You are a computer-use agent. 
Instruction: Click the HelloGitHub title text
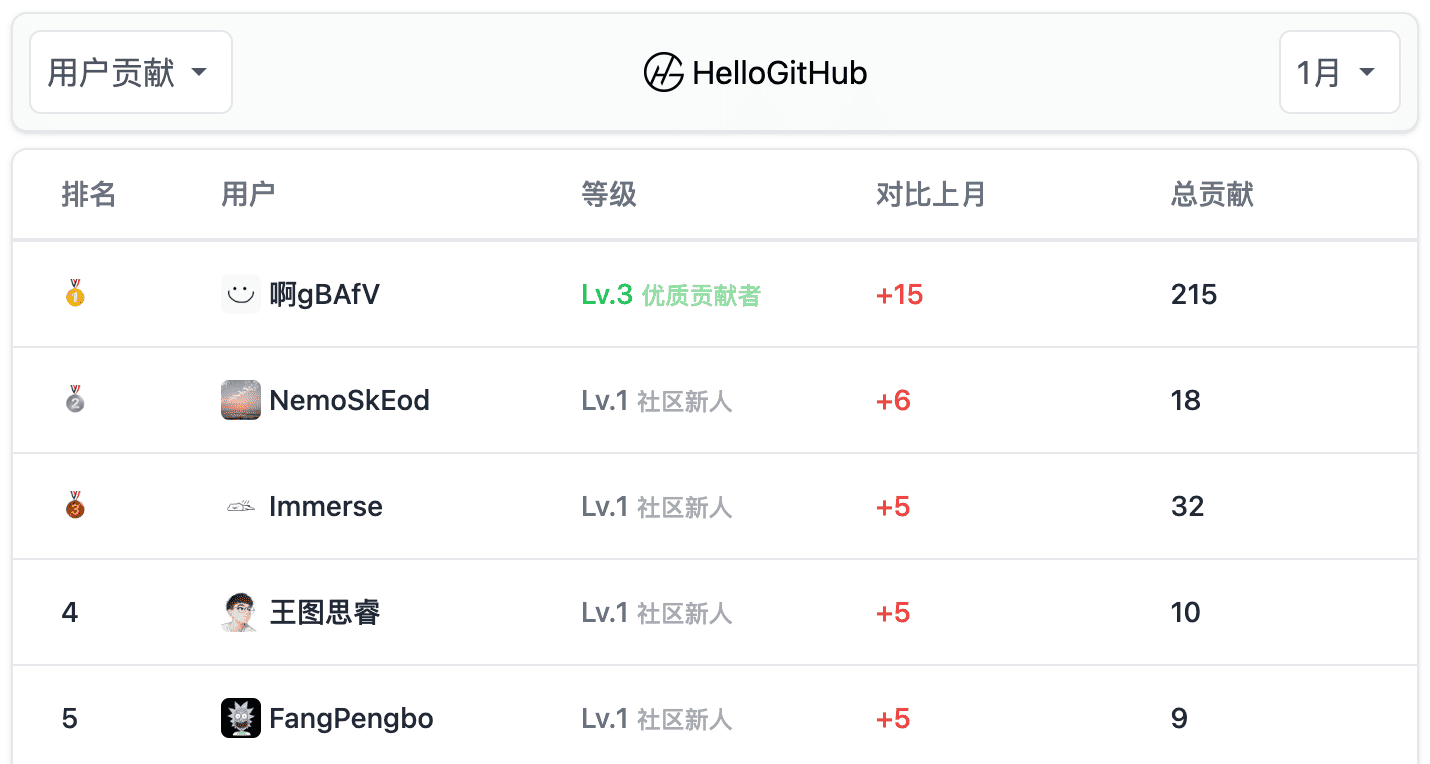pyautogui.click(x=780, y=73)
